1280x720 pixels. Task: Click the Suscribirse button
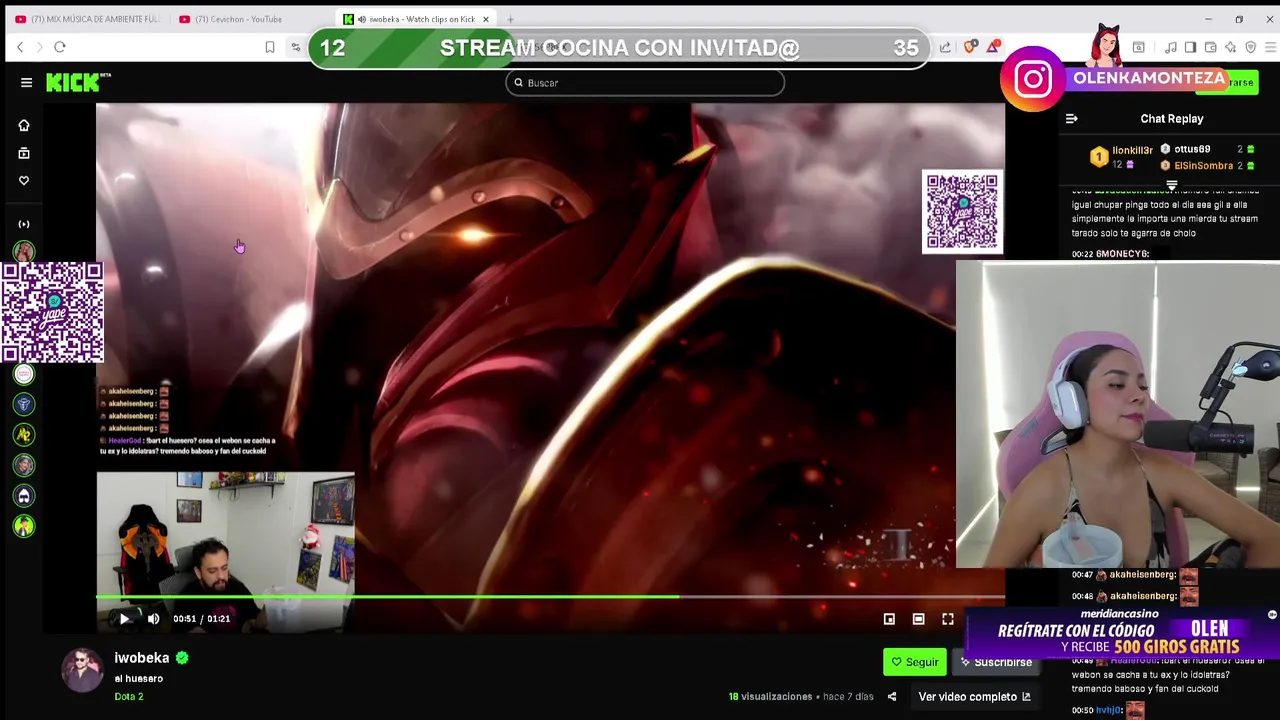tap(996, 662)
